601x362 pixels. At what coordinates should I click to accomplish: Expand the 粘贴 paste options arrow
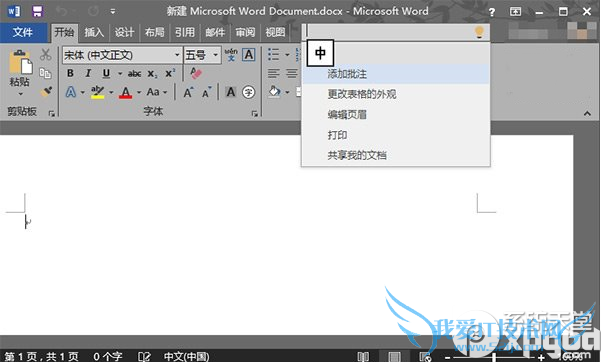pos(20,94)
